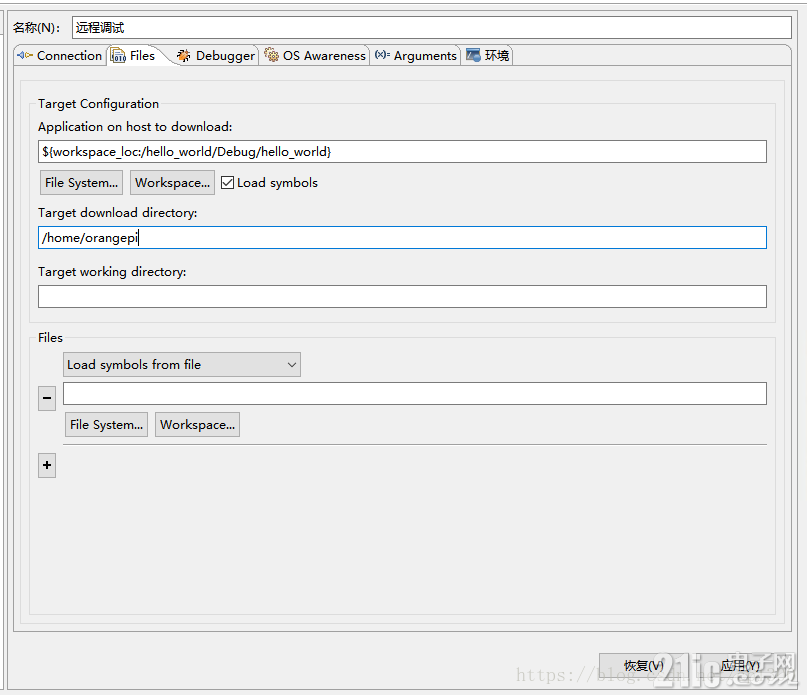This screenshot has height=695, width=807.
Task: Click the 名称 name input field
Action: pos(432,27)
